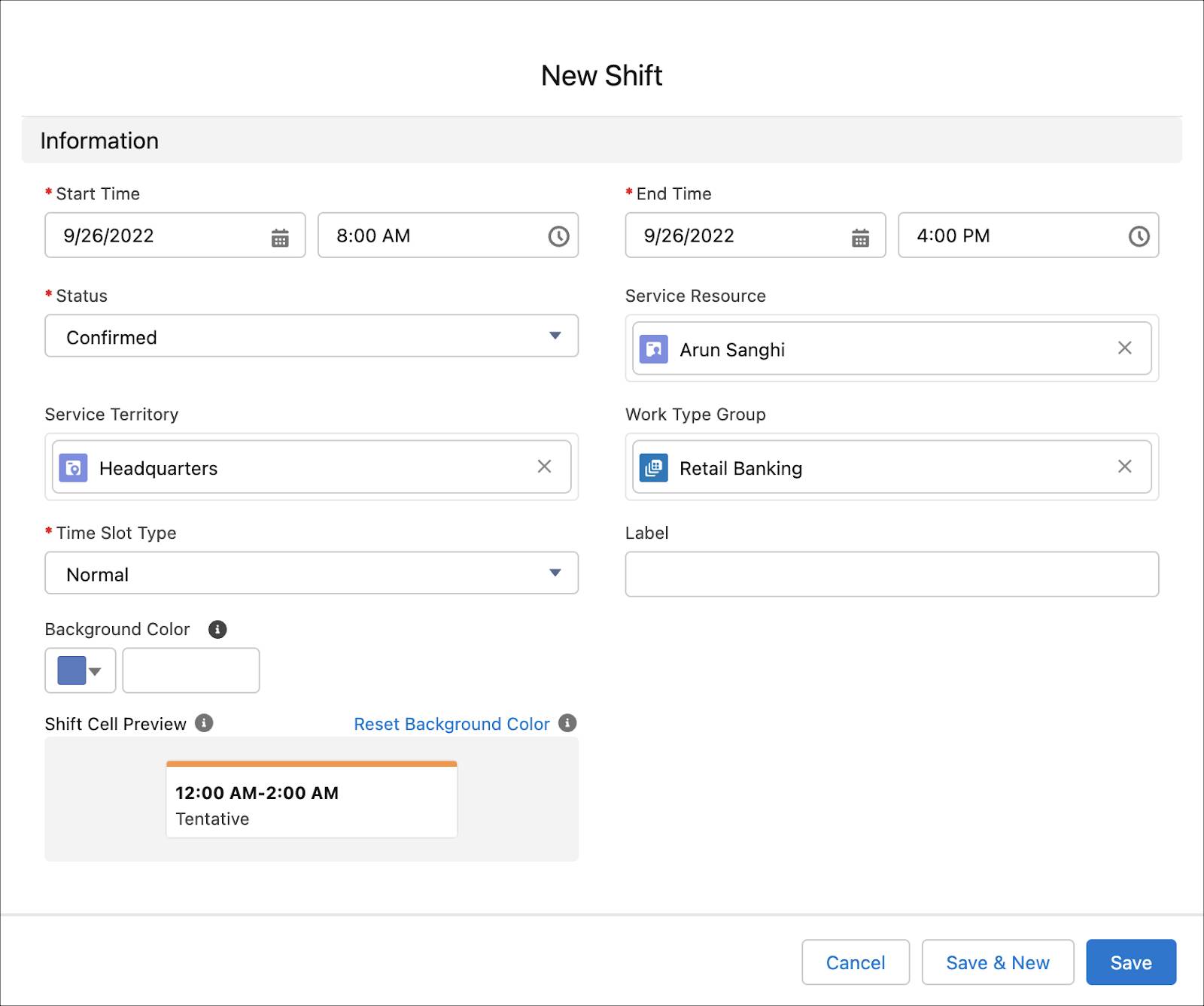Expand the Background Color picker arrow

(93, 670)
